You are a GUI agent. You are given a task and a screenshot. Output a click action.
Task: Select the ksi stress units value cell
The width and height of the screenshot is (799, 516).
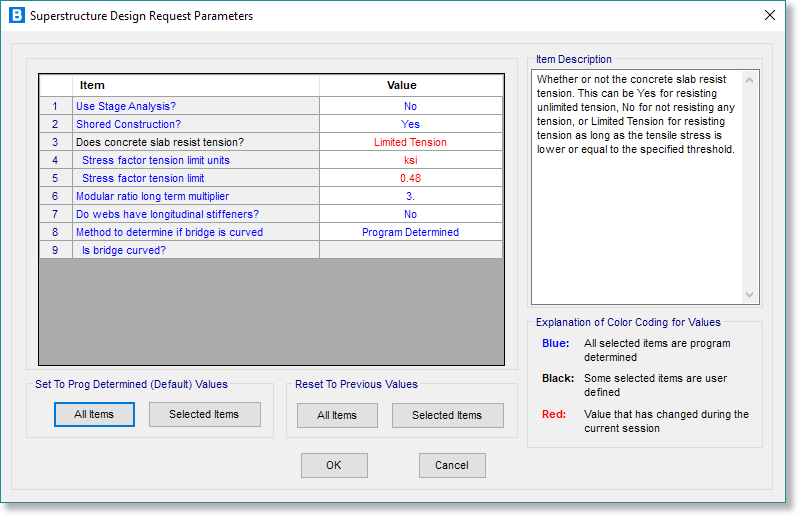coord(410,160)
